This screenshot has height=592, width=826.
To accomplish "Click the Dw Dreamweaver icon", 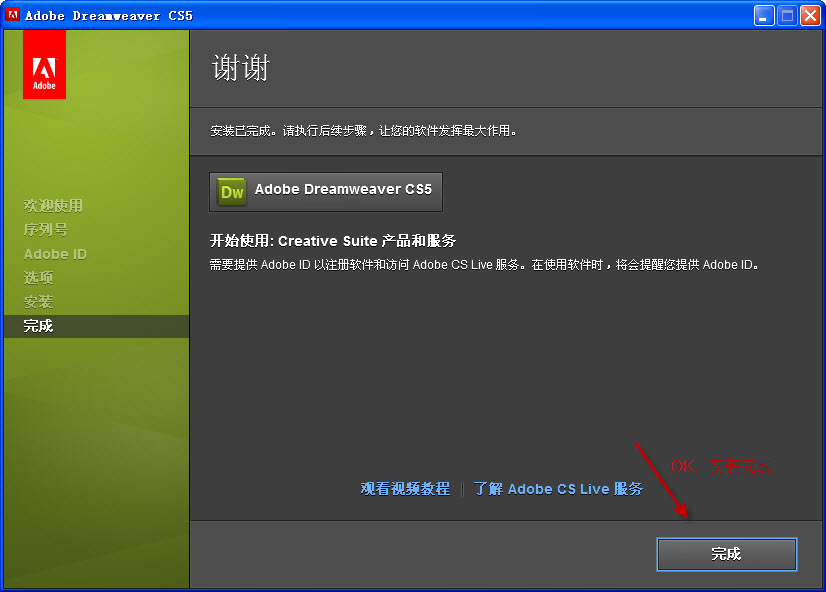I will pos(232,192).
